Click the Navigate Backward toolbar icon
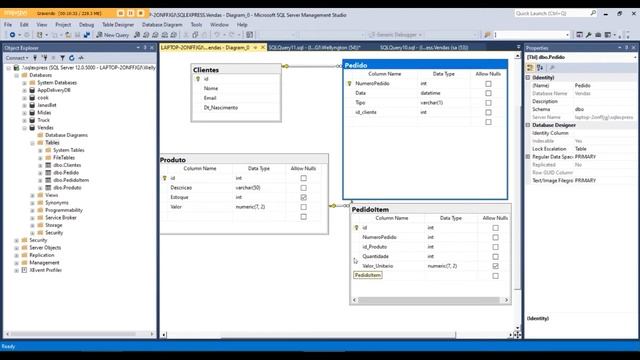This screenshot has height=360, width=640. coord(12,35)
